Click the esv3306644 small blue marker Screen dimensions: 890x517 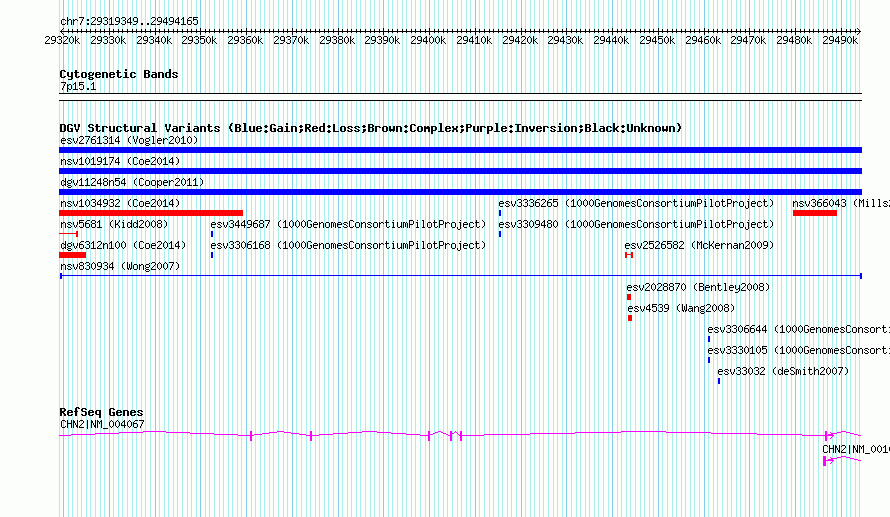click(708, 339)
